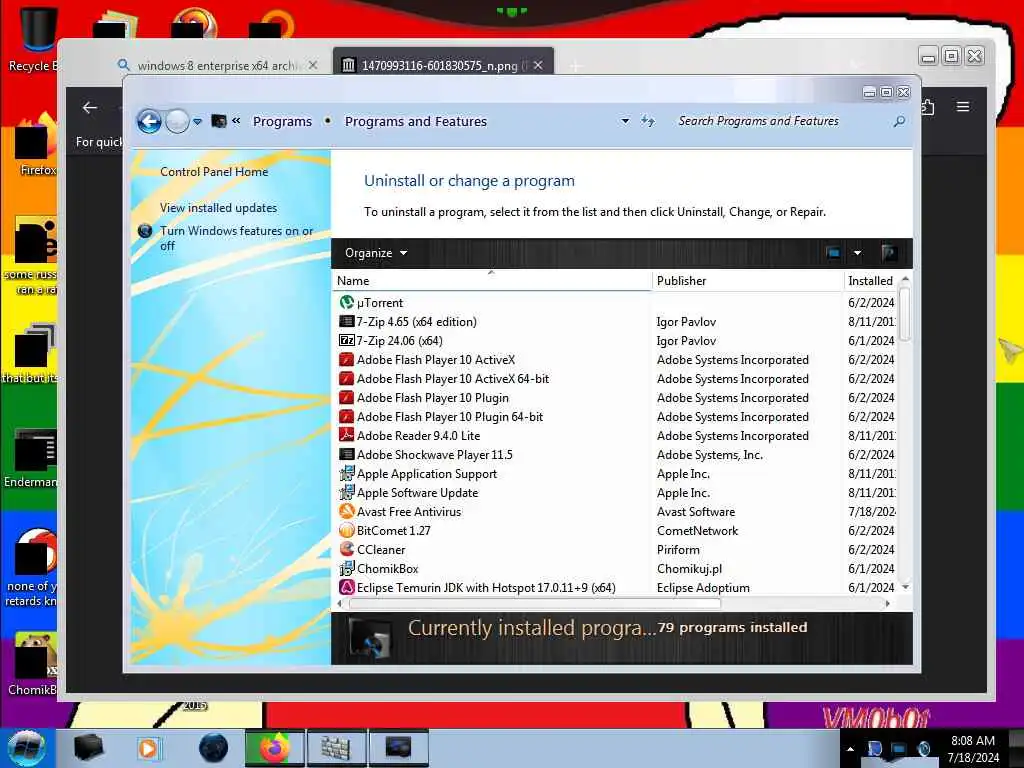Click the Firefox taskbar button
Screen dimensions: 1024x768
(x=275, y=748)
